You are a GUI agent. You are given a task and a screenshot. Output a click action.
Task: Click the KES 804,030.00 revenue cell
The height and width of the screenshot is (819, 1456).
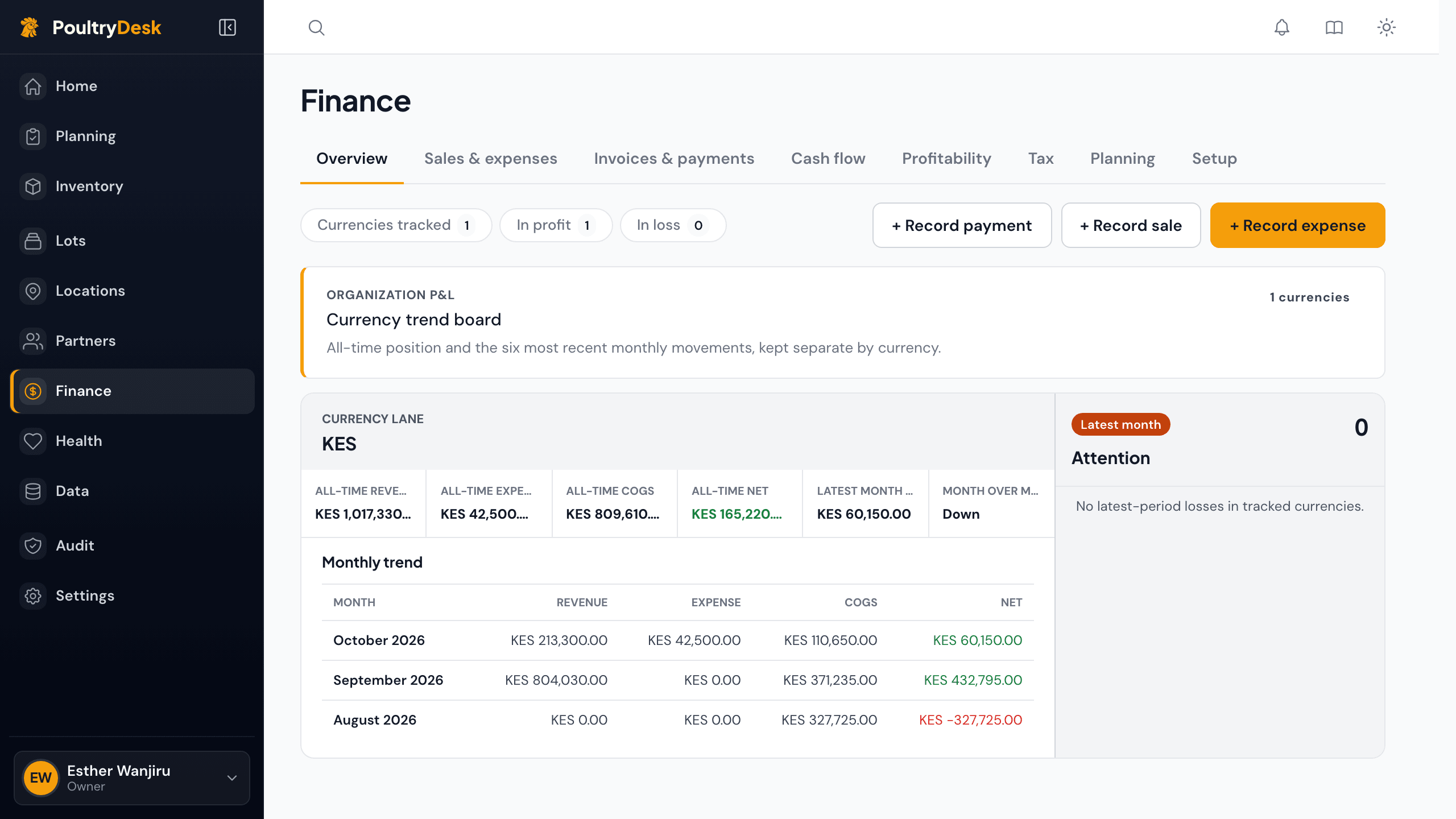(556, 680)
